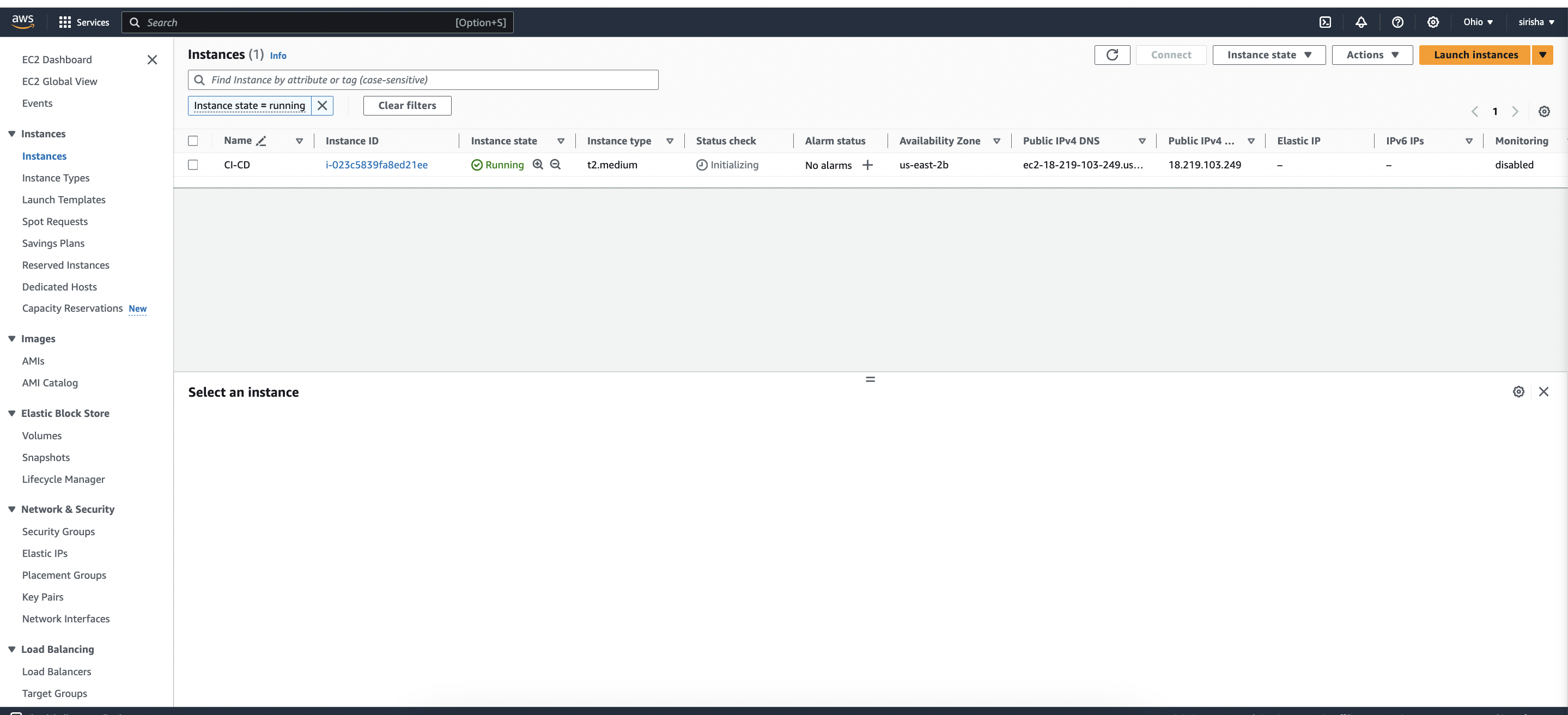The width and height of the screenshot is (1568, 715).
Task: Edit Name column pencil icon
Action: (x=261, y=141)
